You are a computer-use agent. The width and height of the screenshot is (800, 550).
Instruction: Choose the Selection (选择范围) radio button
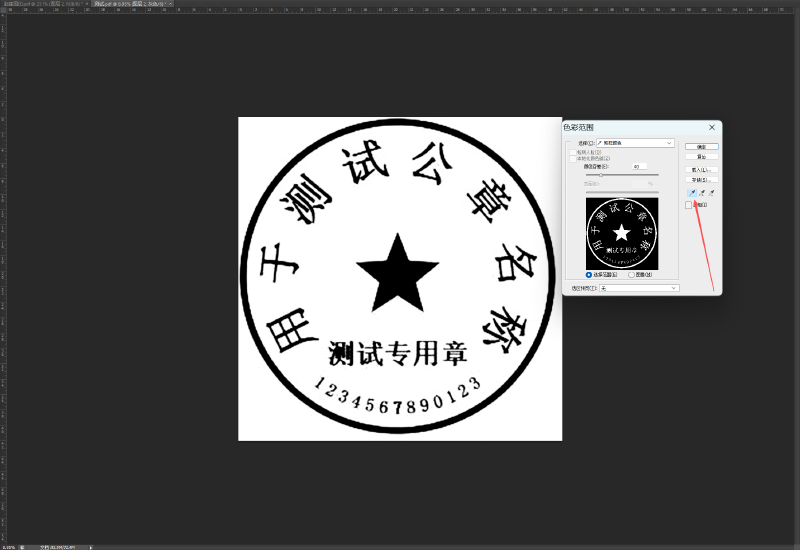tap(589, 274)
